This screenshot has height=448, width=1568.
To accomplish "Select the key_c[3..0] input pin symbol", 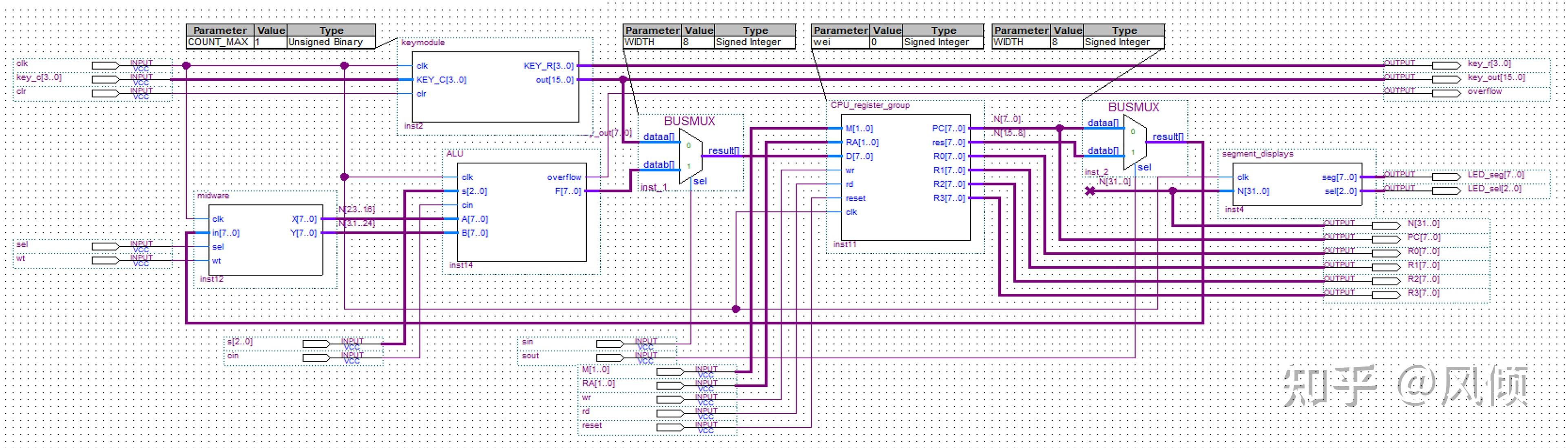I will [x=106, y=80].
